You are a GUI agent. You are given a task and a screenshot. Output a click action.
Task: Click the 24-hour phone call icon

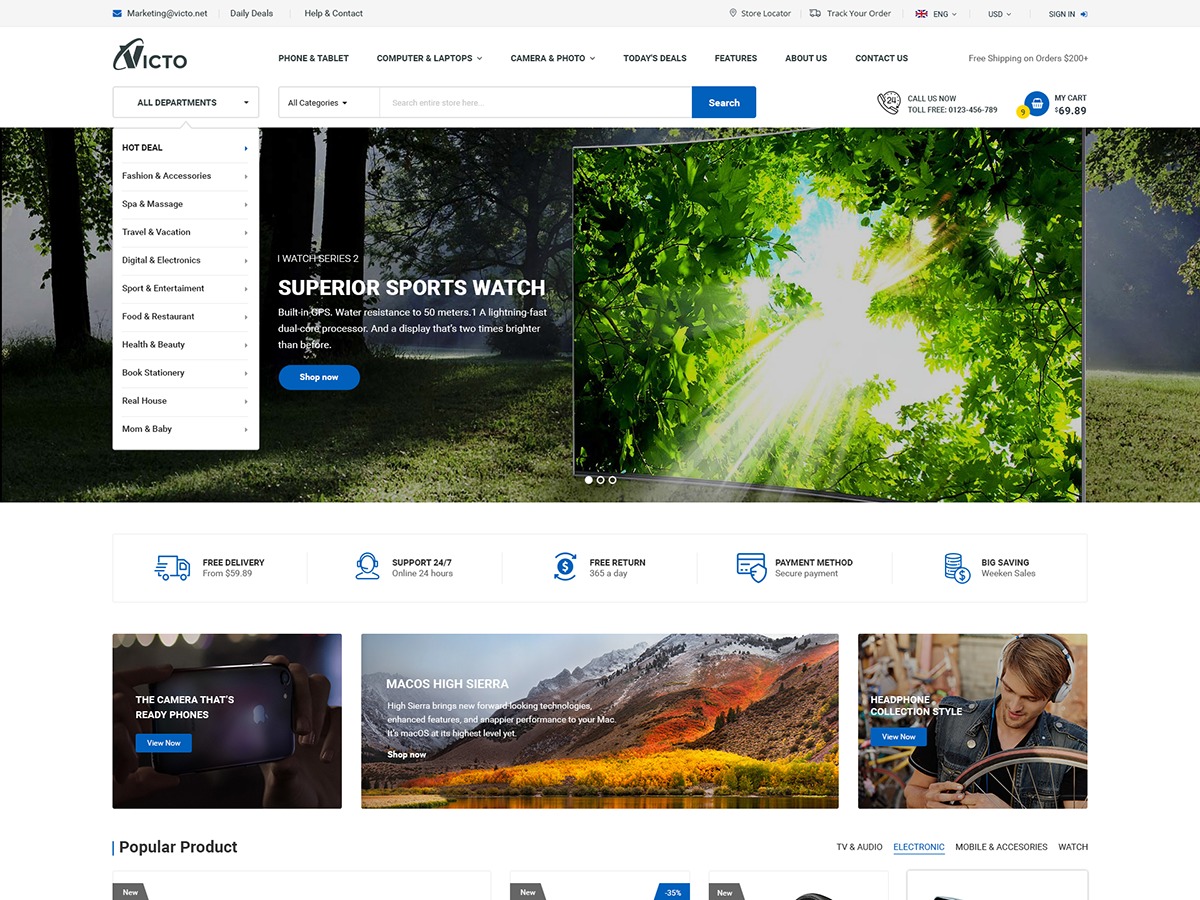pyautogui.click(x=888, y=103)
